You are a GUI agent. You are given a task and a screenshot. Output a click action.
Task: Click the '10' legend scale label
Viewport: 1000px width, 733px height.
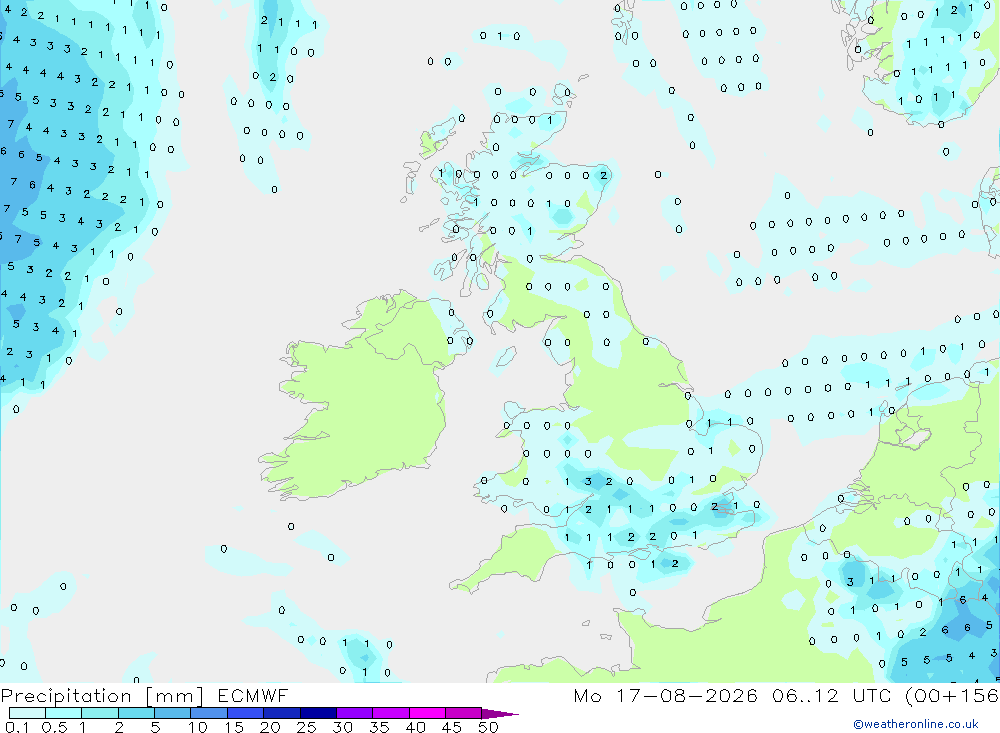[198, 727]
